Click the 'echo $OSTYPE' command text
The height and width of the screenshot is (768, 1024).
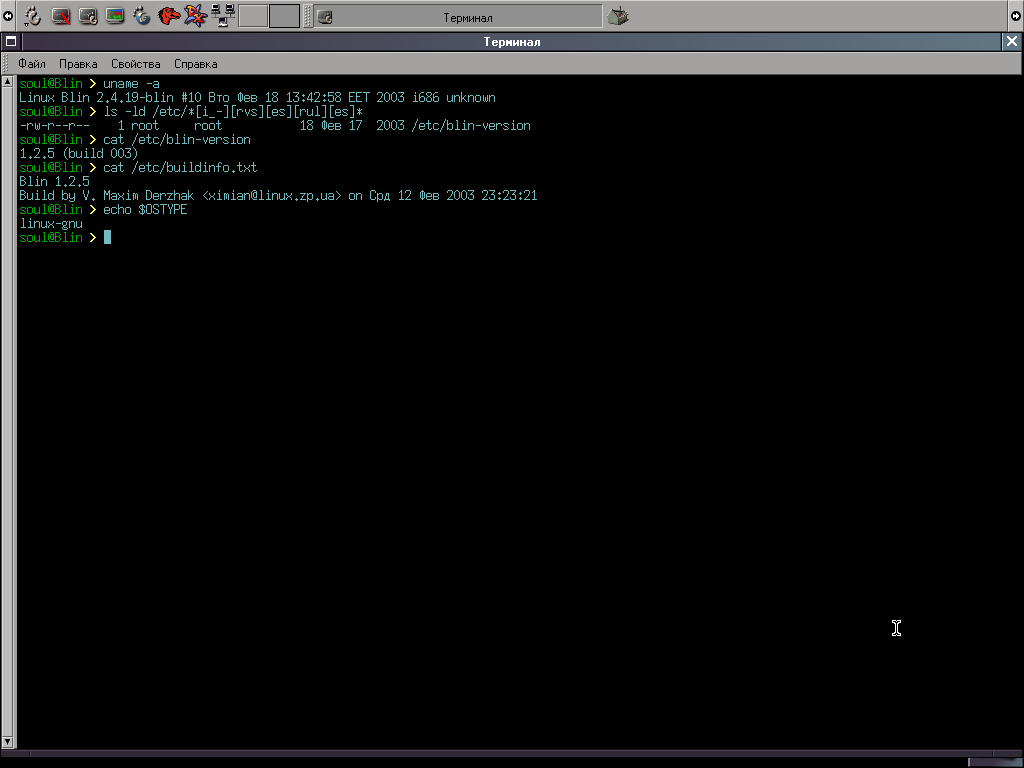pyautogui.click(x=145, y=210)
